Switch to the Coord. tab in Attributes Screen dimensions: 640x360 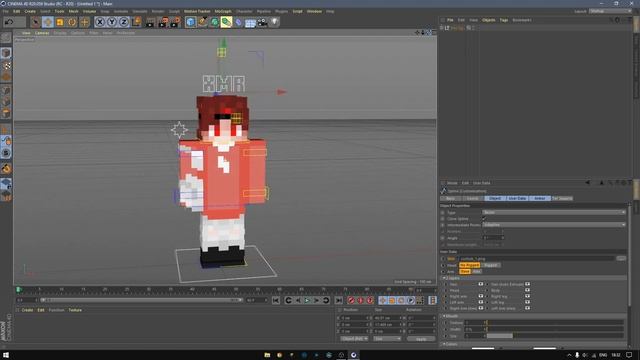(x=473, y=198)
